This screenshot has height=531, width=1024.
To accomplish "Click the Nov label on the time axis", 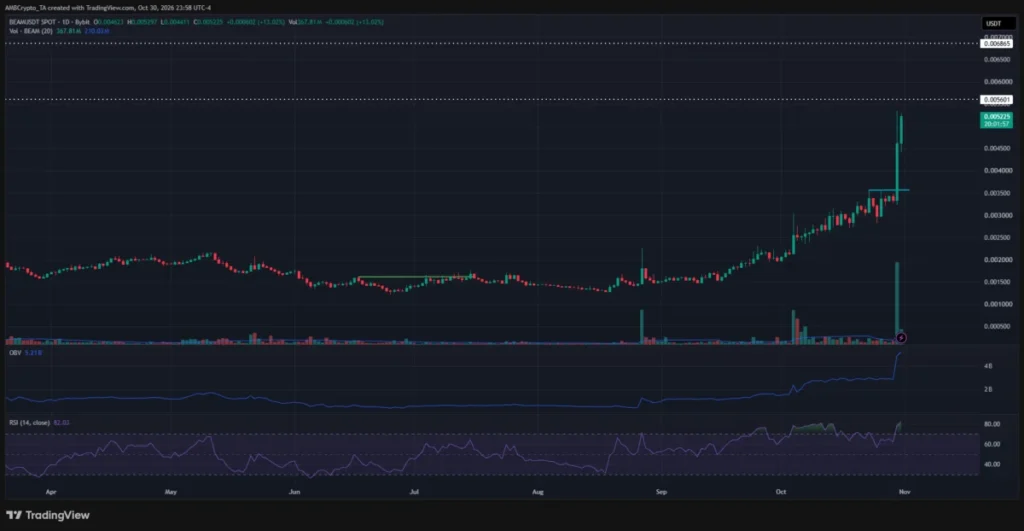I will click(904, 492).
